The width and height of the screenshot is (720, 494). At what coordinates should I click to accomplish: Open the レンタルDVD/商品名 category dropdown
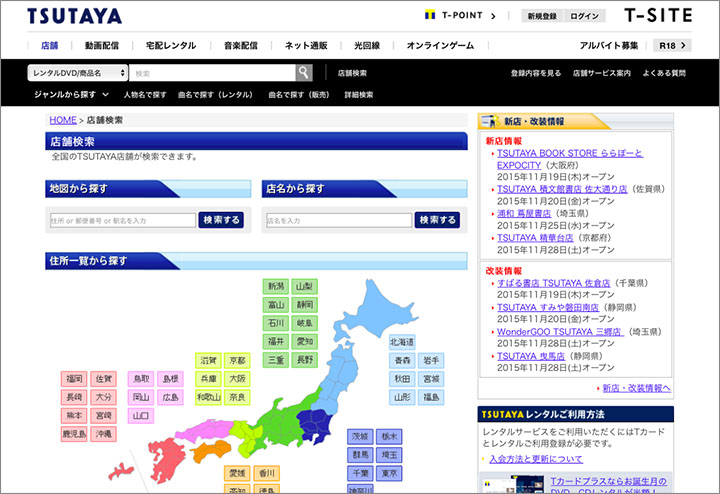pos(78,73)
